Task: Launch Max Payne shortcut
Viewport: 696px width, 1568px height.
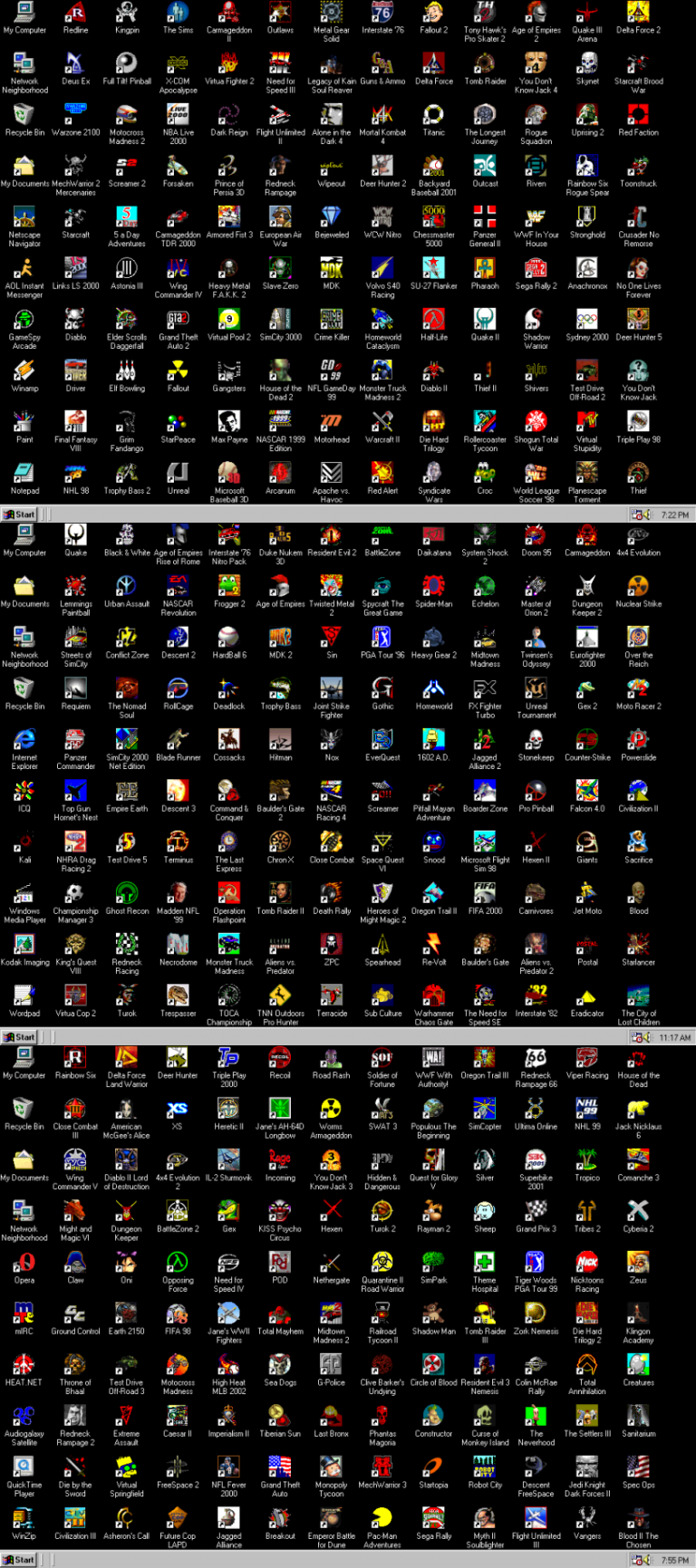Action: coord(229,421)
